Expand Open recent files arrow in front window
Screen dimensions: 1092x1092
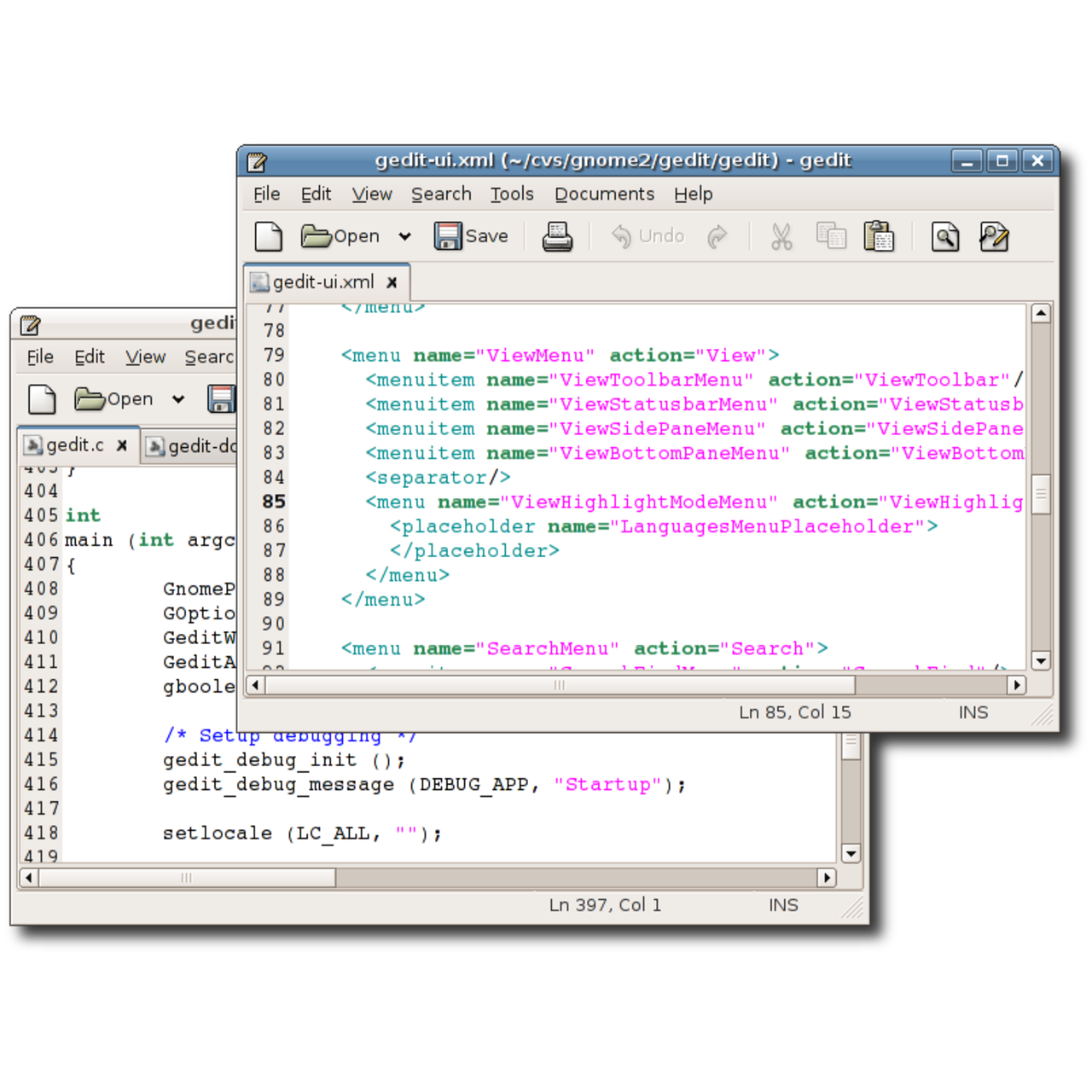click(404, 236)
